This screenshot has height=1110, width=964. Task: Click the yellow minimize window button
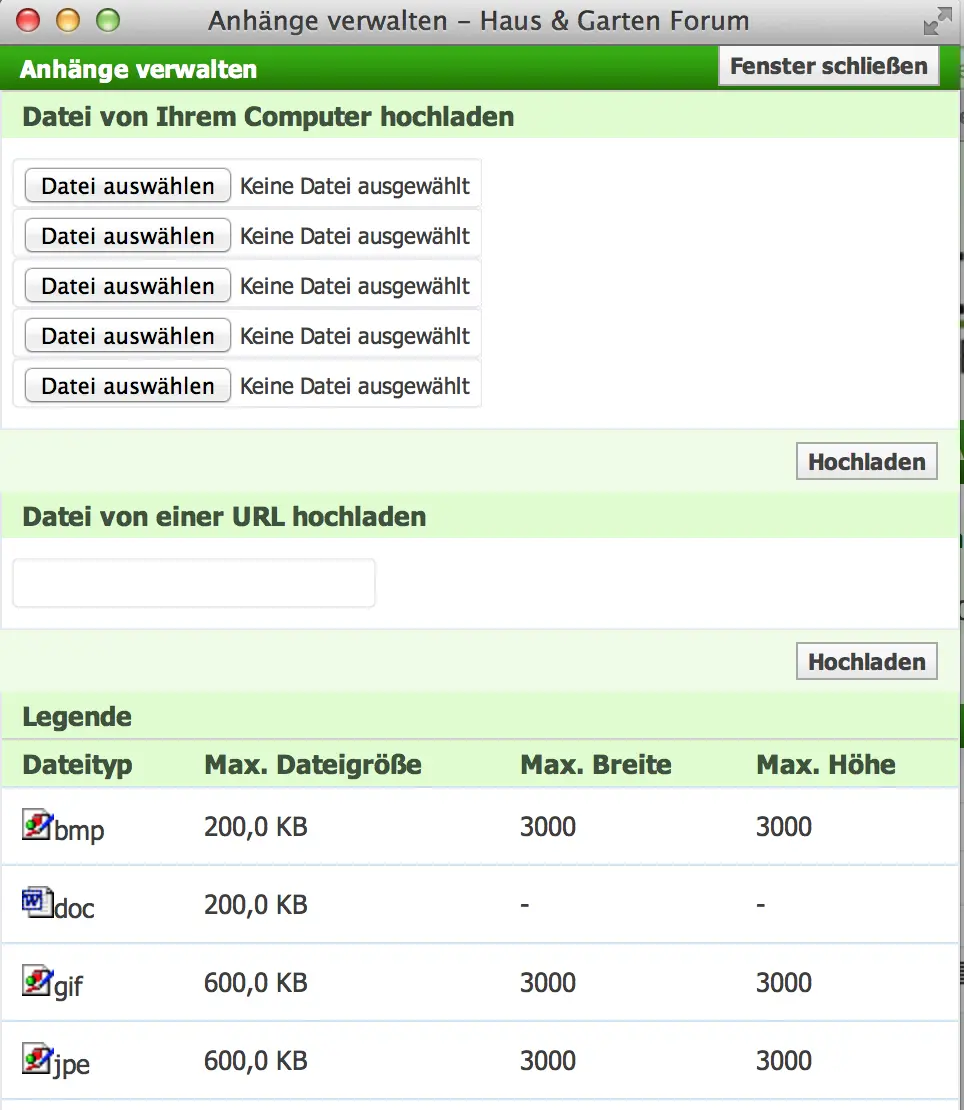(68, 20)
